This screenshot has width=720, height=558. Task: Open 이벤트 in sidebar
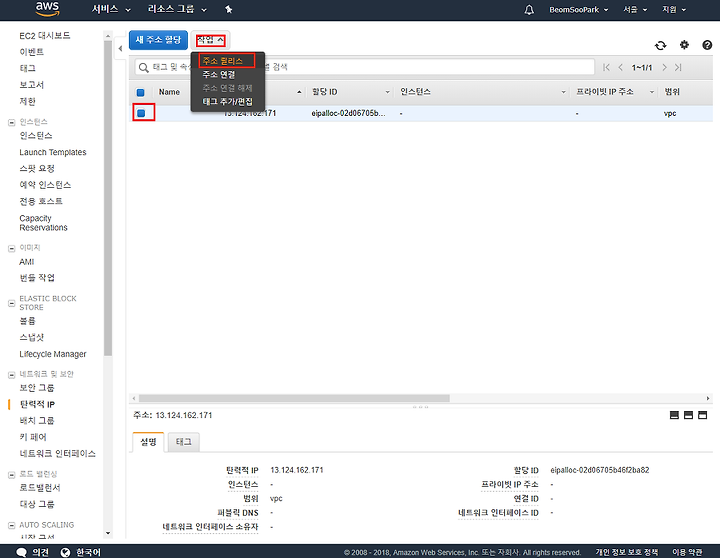point(31,52)
